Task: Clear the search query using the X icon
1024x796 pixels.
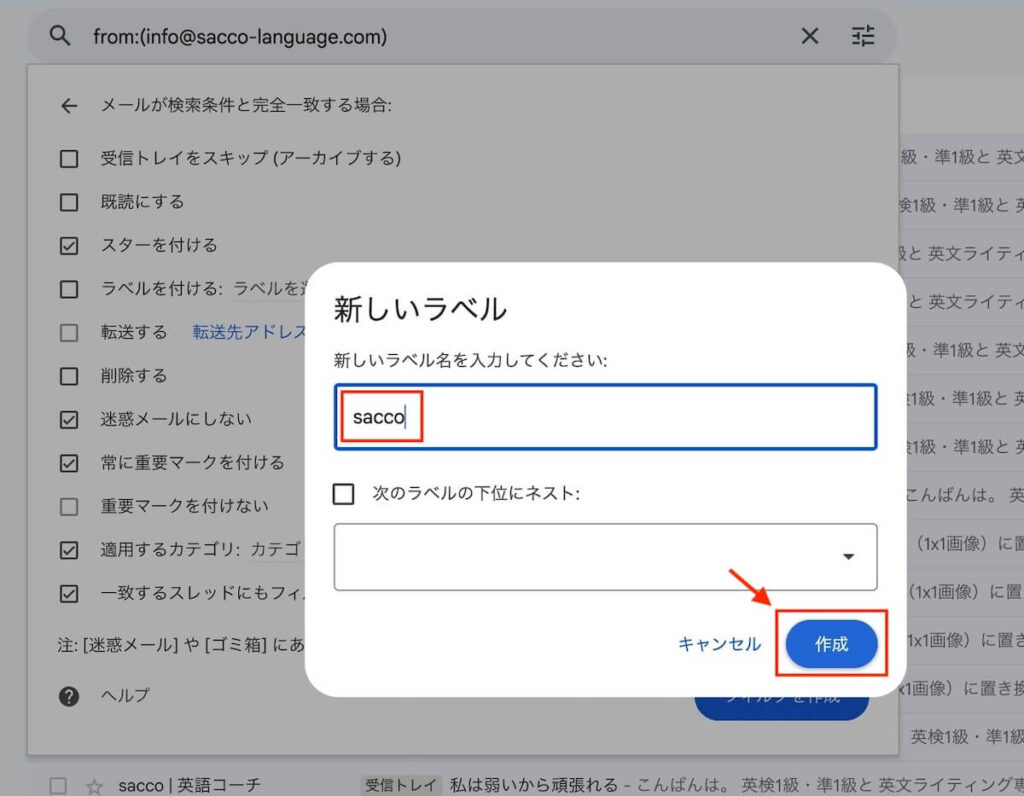Action: click(811, 35)
